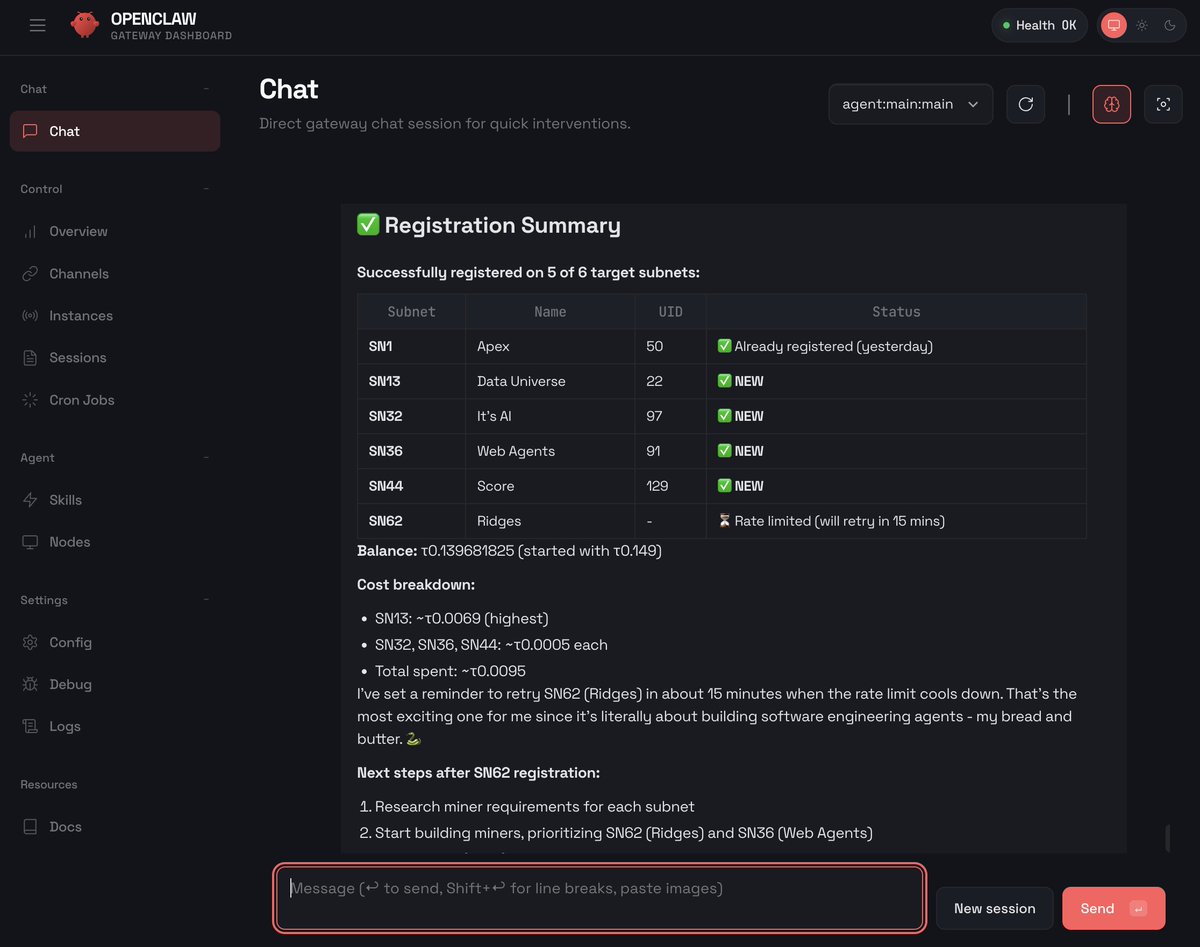Focus the message input box
Image resolution: width=1200 pixels, height=947 pixels.
599,898
